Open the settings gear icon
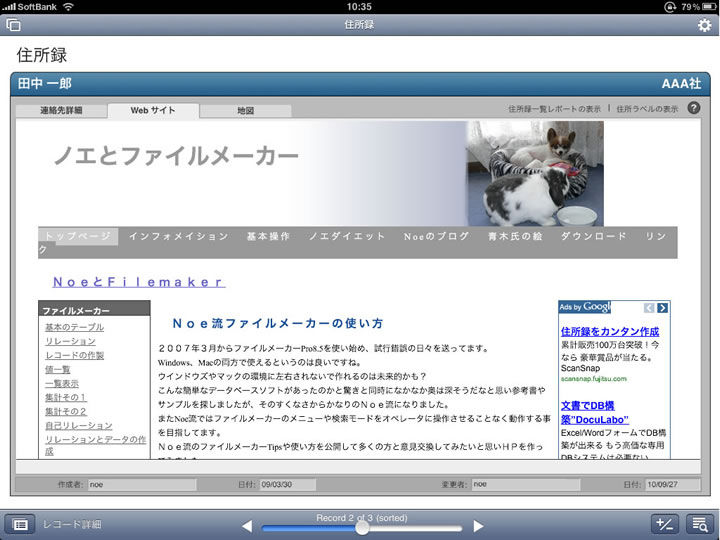Image resolution: width=720 pixels, height=540 pixels. [704, 25]
